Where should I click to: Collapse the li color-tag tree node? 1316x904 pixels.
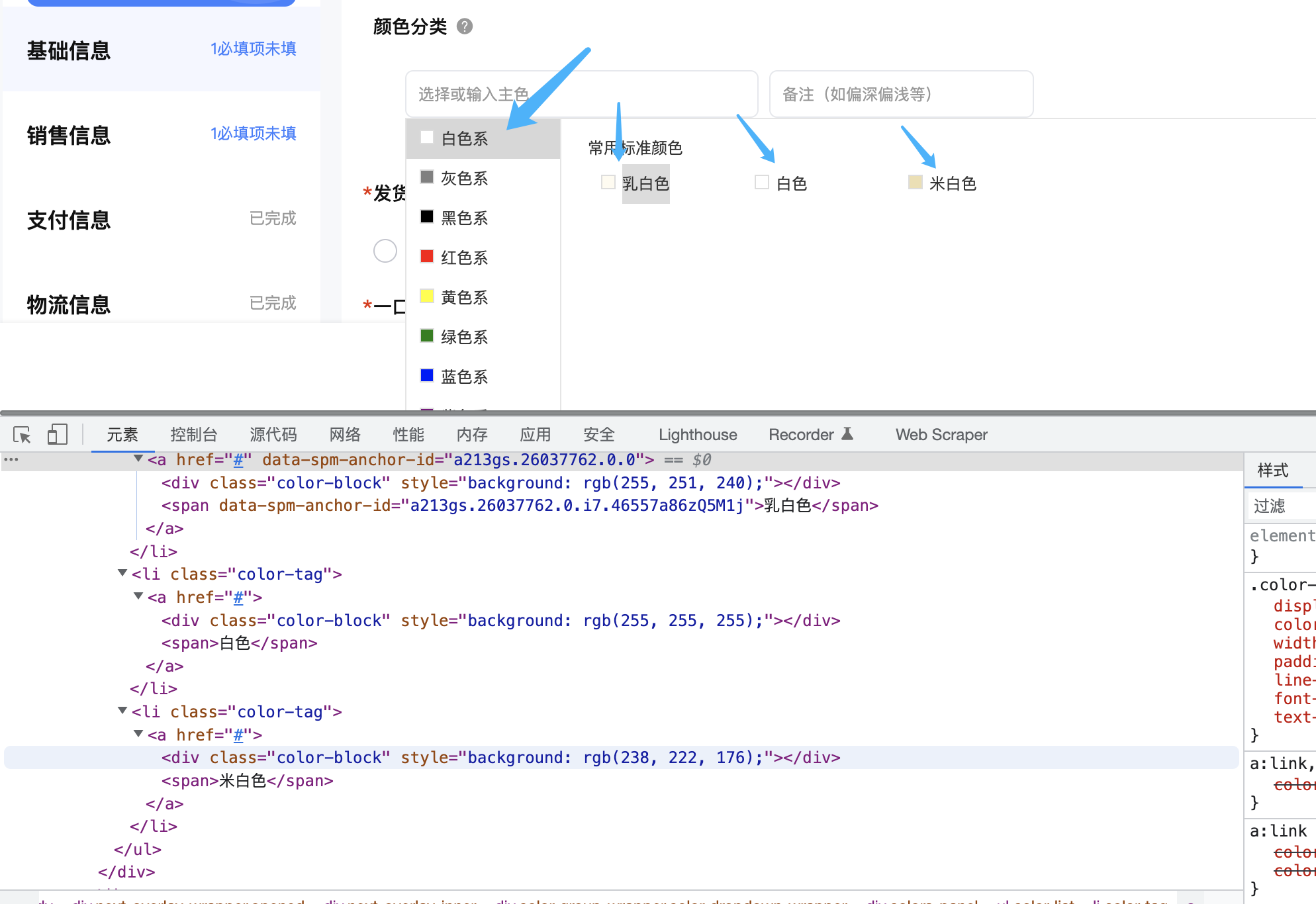tap(122, 573)
